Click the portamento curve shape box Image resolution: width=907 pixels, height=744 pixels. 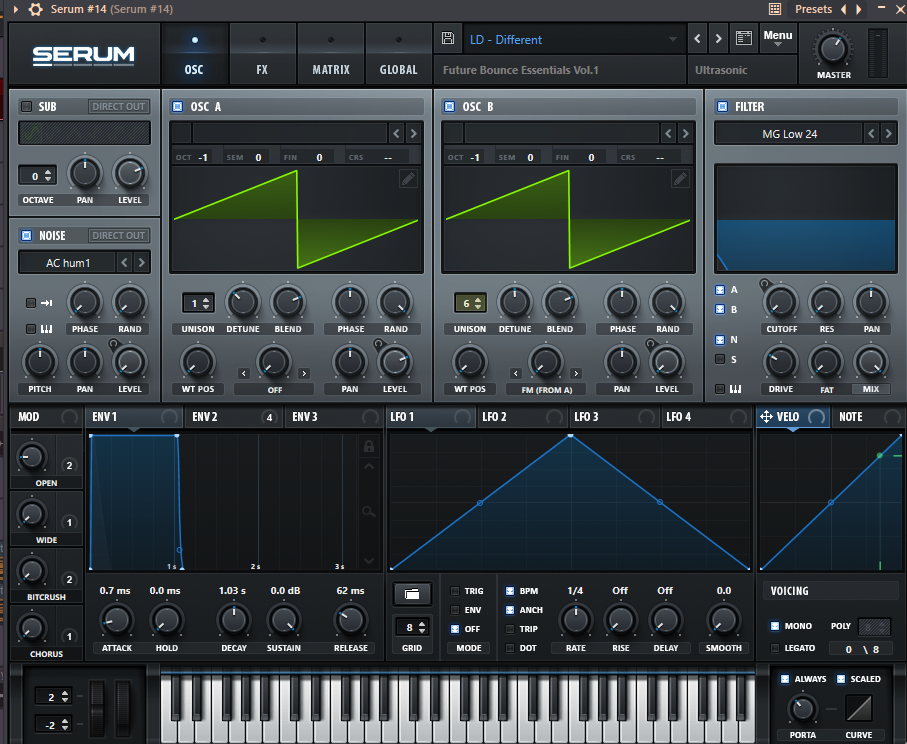pos(859,708)
